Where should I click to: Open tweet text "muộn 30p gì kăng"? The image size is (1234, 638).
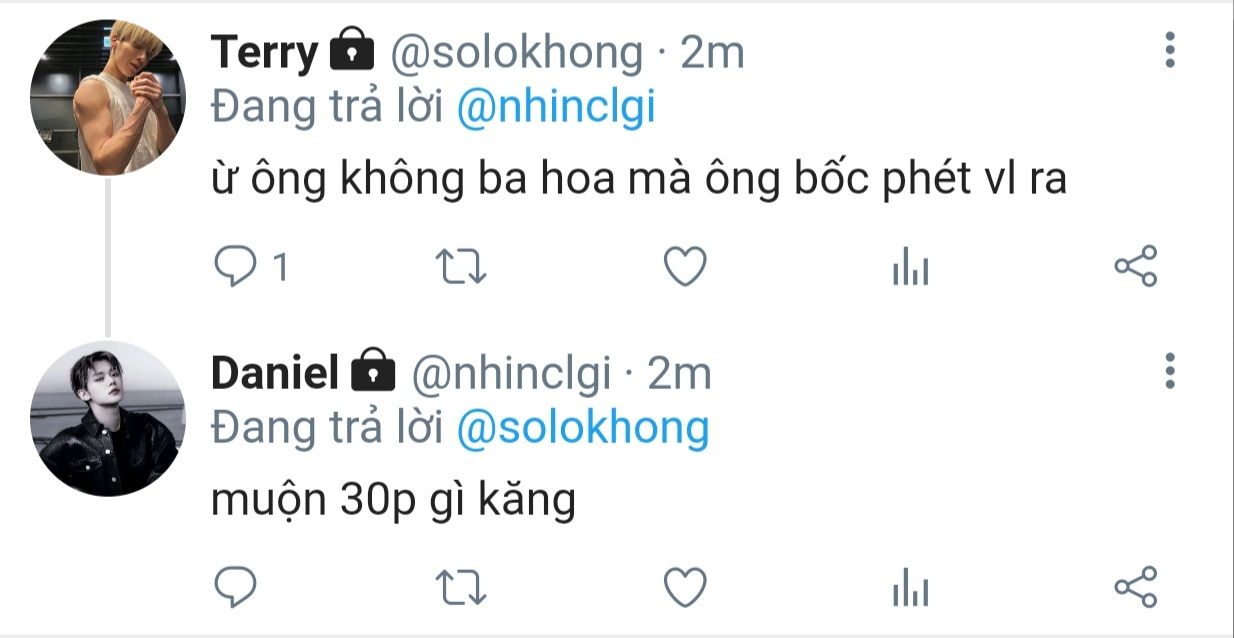coord(394,500)
